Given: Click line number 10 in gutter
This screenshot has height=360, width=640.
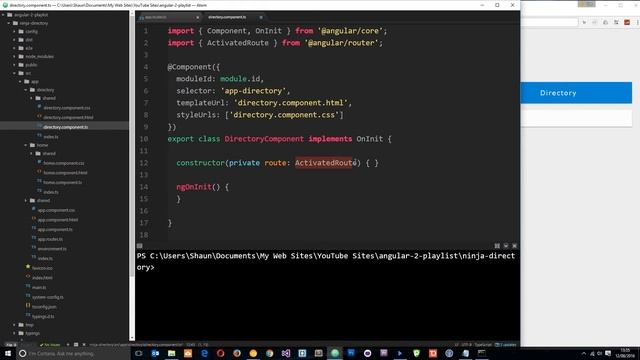Looking at the screenshot, I should [144, 139].
